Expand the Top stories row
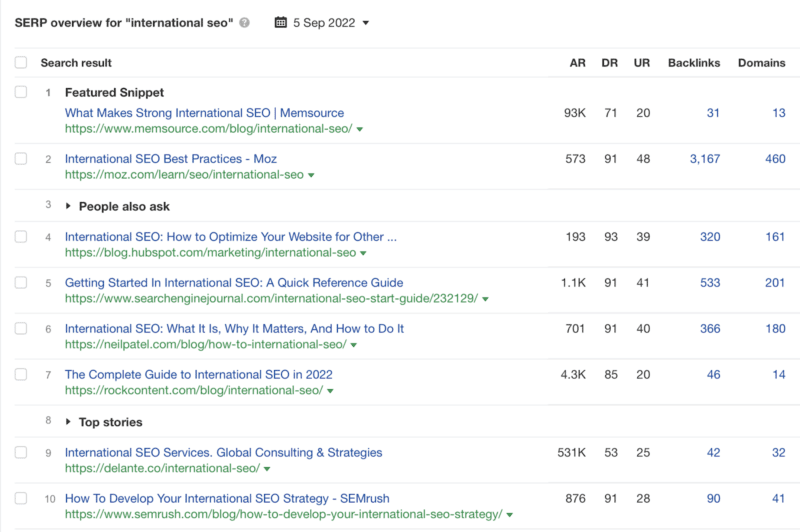The width and height of the screenshot is (800, 532). coord(68,422)
